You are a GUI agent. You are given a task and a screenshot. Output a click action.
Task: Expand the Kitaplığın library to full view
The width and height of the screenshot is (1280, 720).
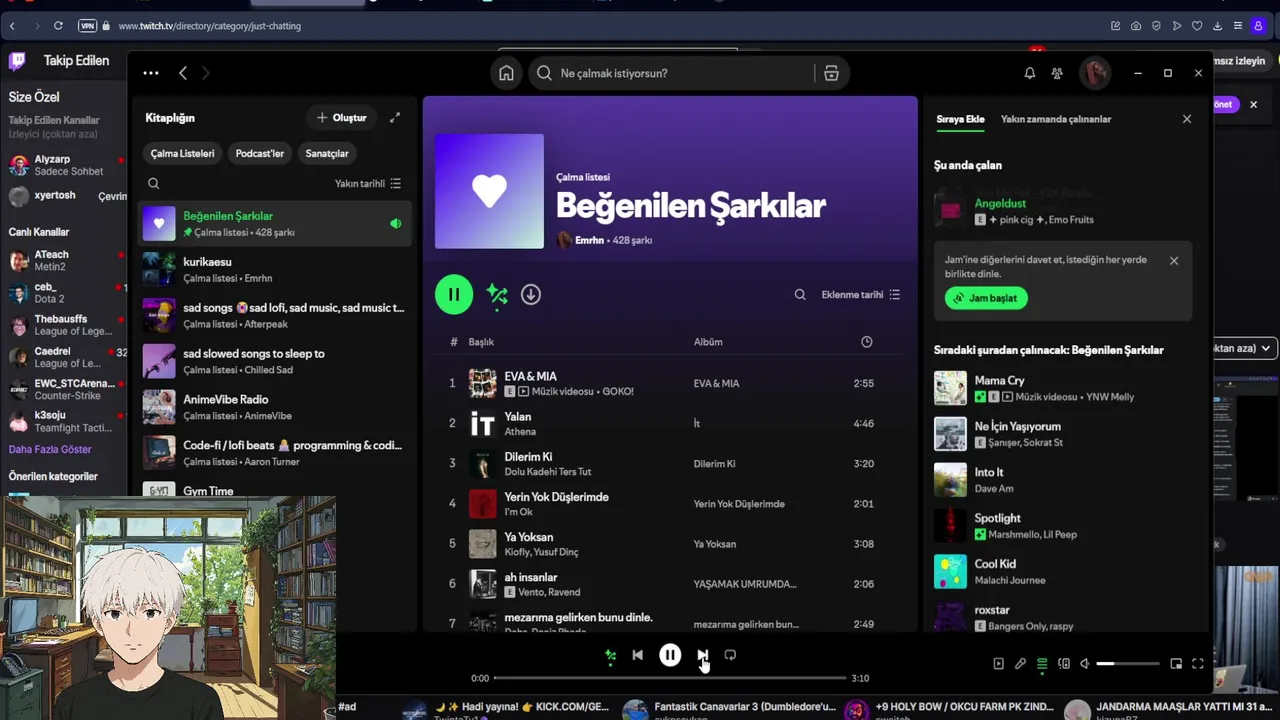395,117
